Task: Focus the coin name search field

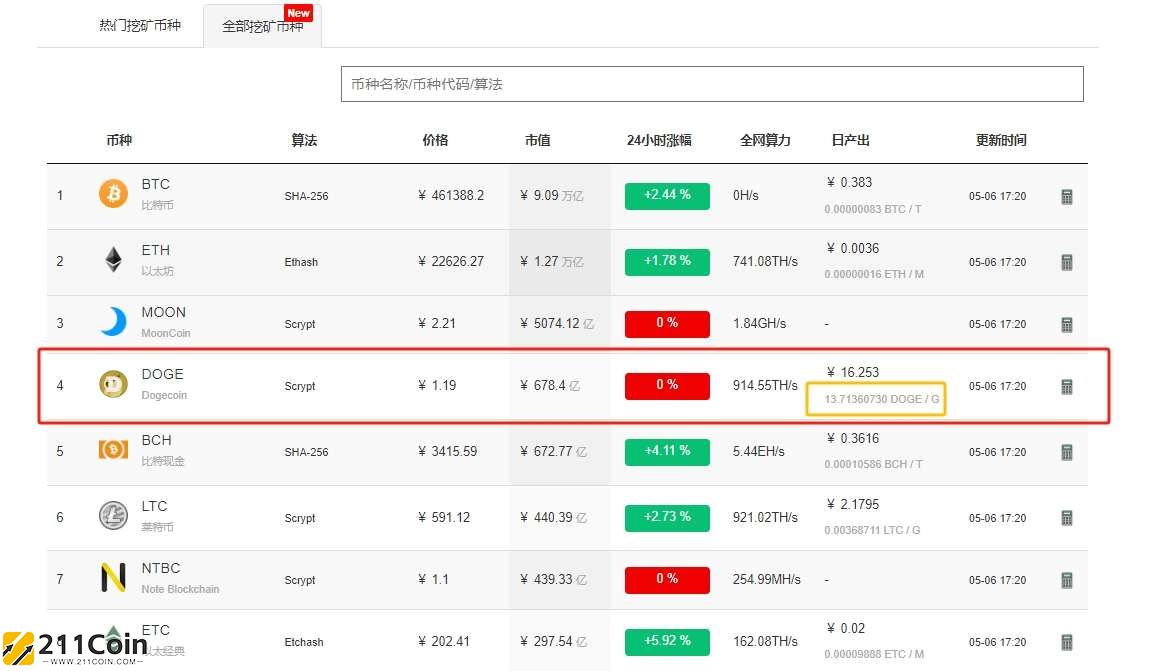Action: click(x=712, y=84)
